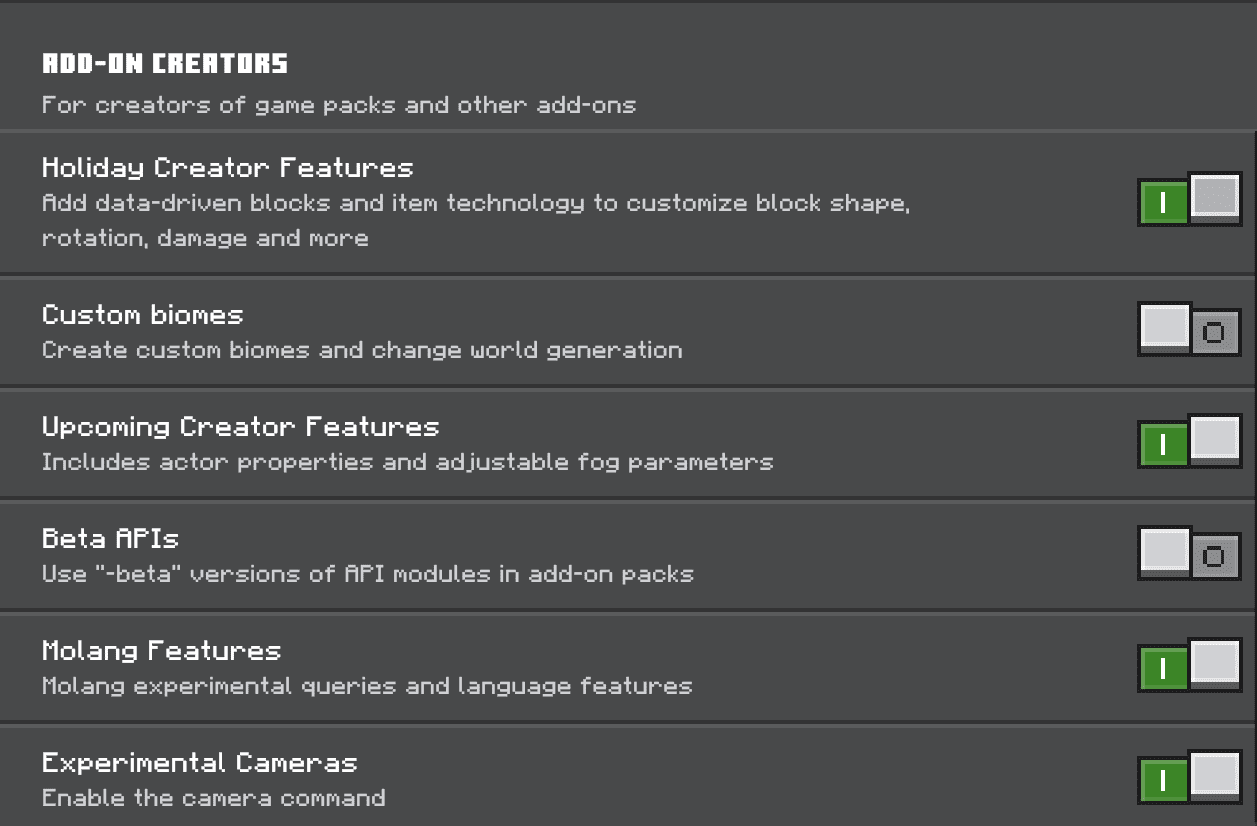Select the Beta APIs option title
1257x826 pixels.
click(110, 538)
